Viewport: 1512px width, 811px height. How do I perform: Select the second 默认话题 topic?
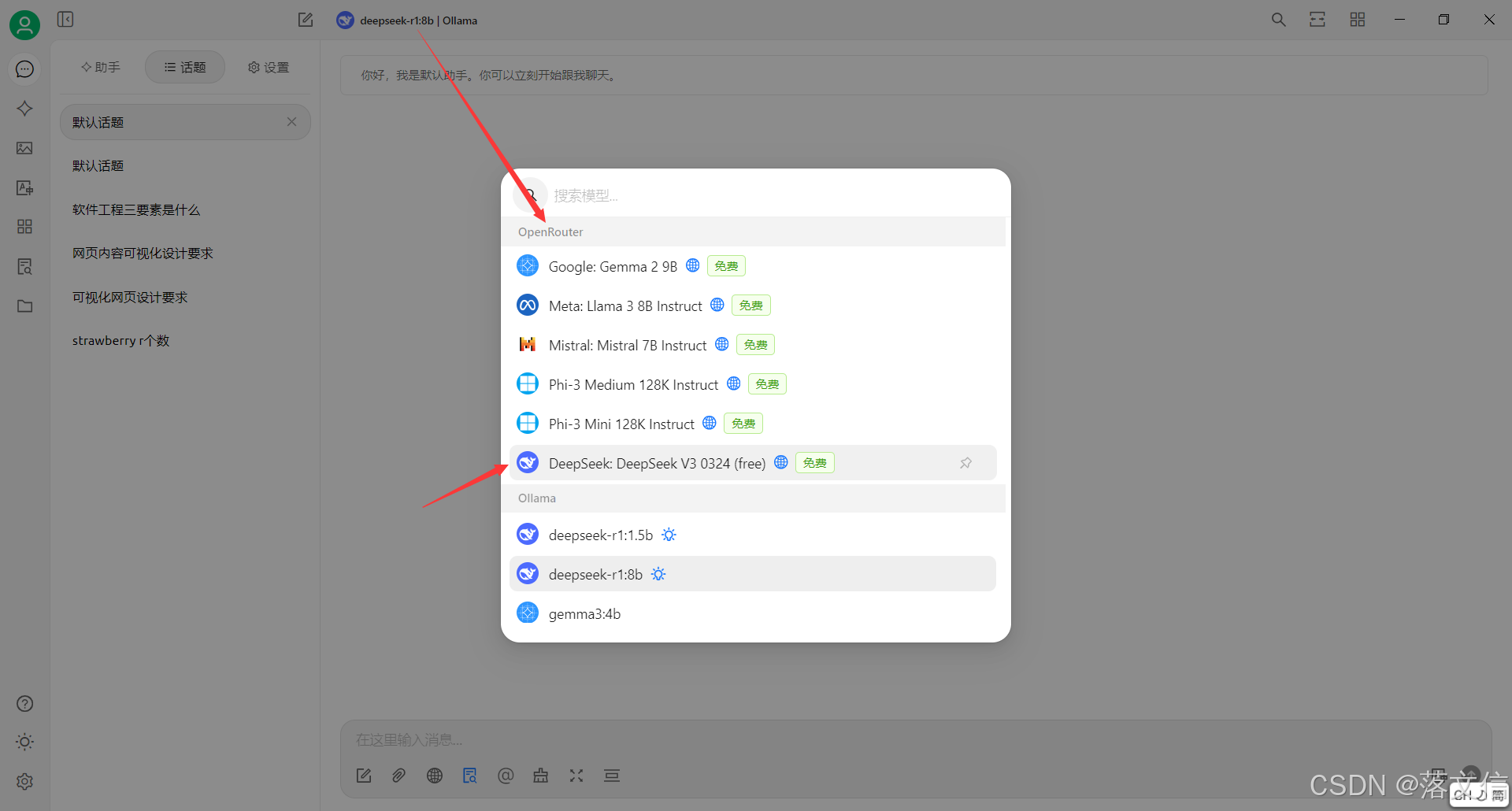[185, 166]
